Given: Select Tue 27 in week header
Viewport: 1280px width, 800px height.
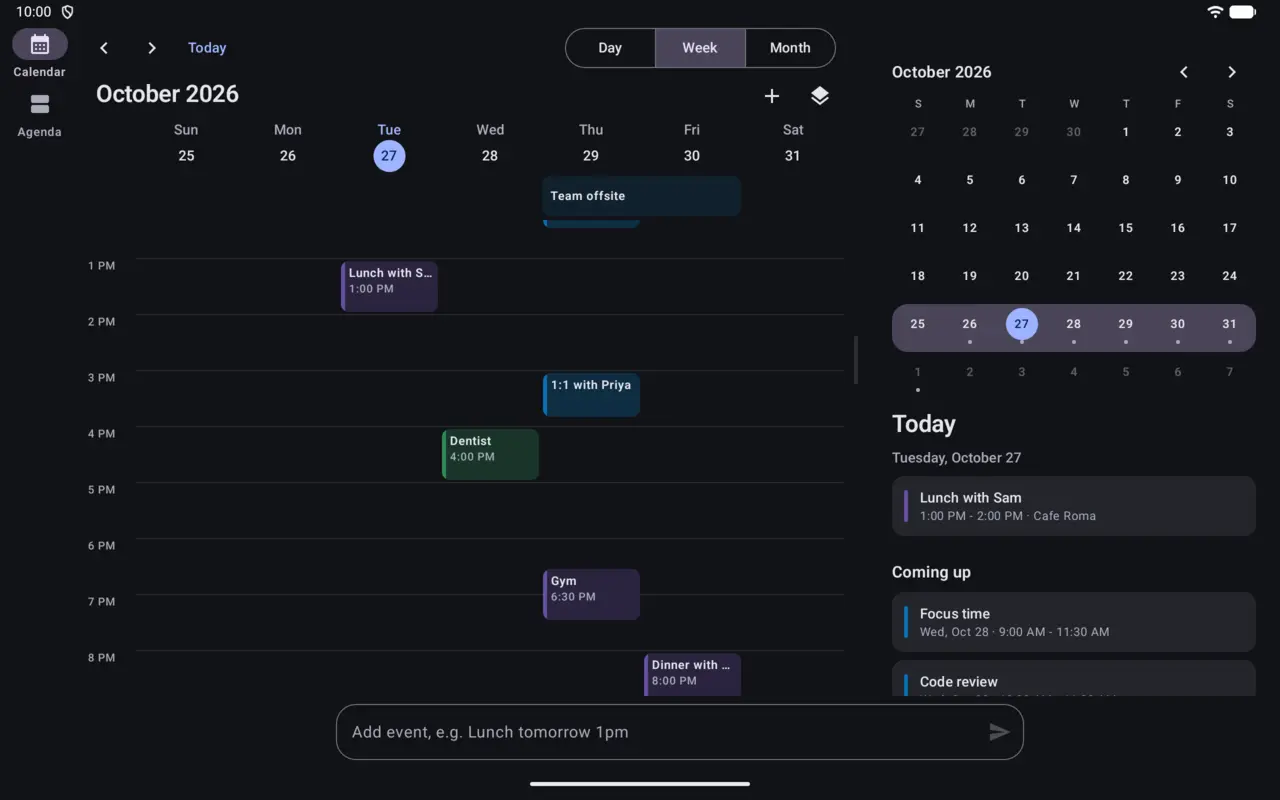Looking at the screenshot, I should (x=389, y=143).
